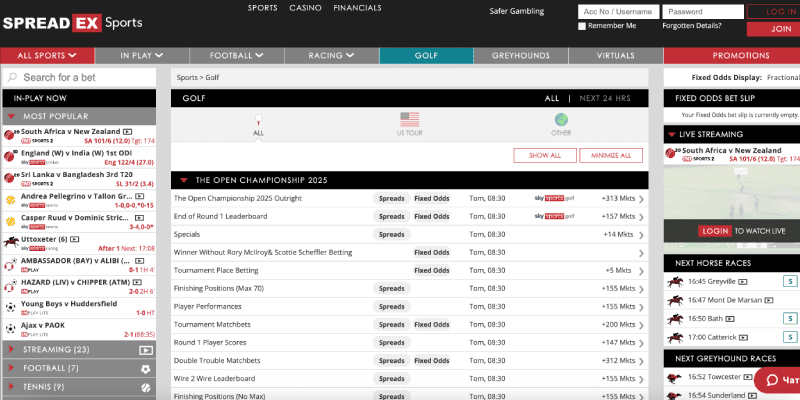Viewport: 800px width, 400px height.
Task: Click the JOIN button
Action: [x=773, y=29]
